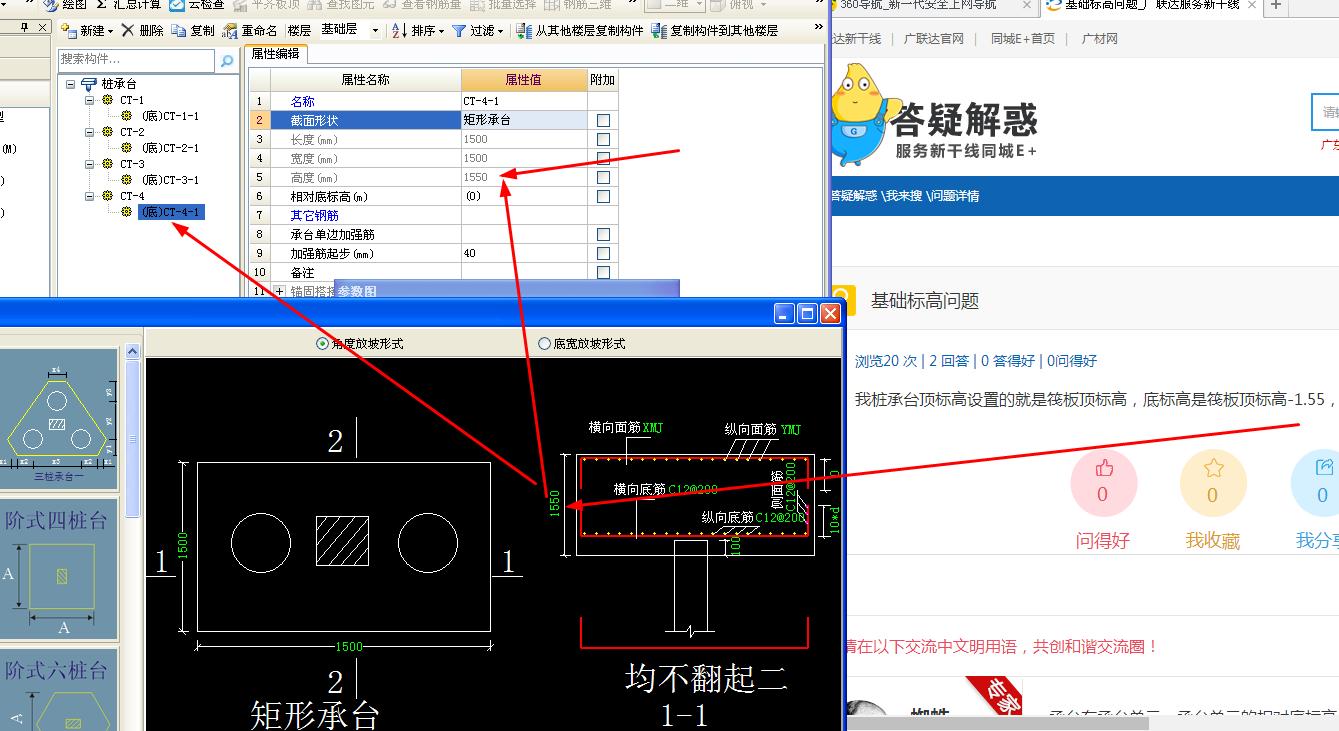Open the 同城E+首页 bookmark
Screen dimensions: 1339x731
click(x=1023, y=39)
